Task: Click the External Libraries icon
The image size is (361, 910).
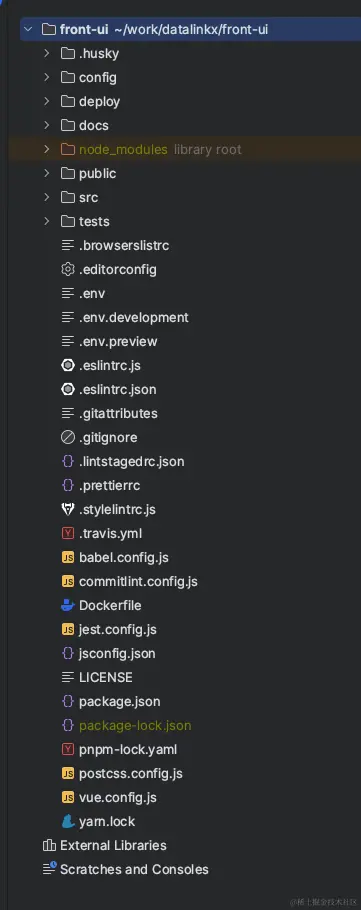Action: (49, 846)
